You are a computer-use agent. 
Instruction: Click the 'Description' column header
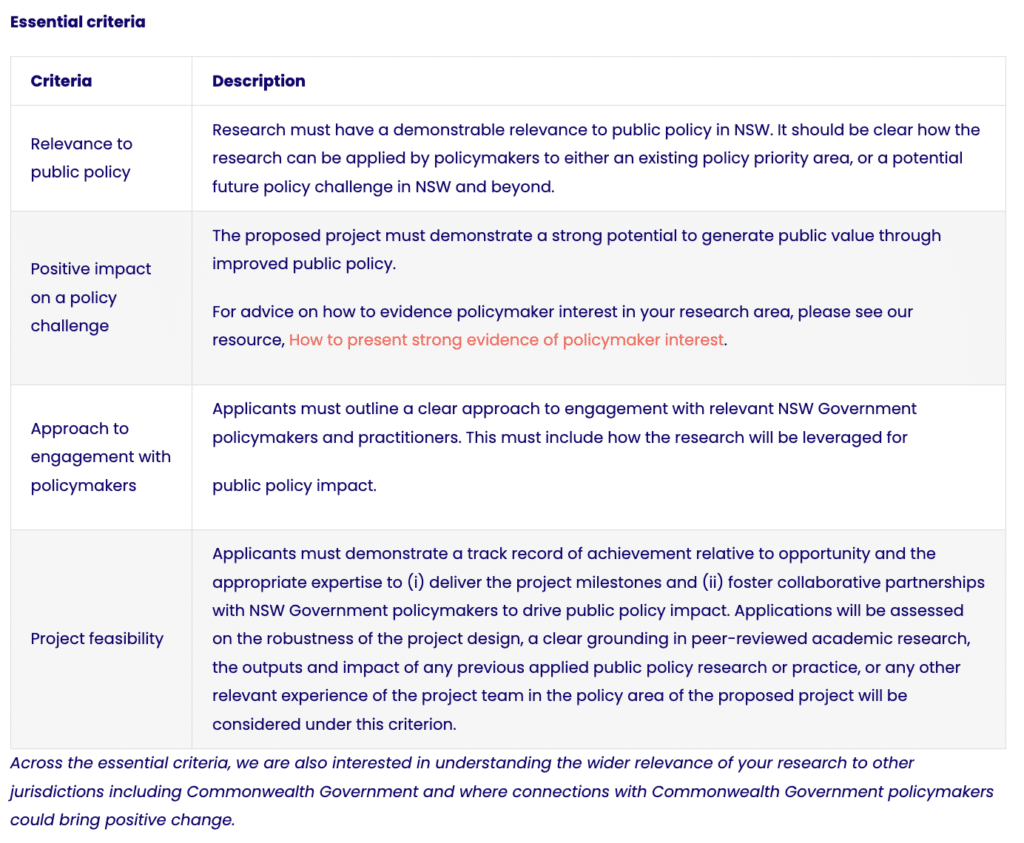[x=259, y=81]
